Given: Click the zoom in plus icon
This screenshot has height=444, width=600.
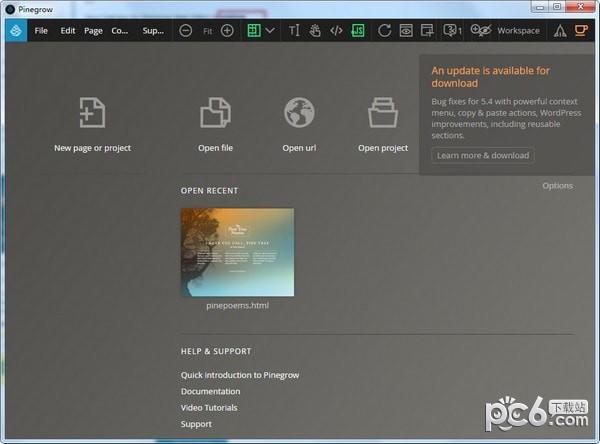Looking at the screenshot, I should pyautogui.click(x=227, y=30).
